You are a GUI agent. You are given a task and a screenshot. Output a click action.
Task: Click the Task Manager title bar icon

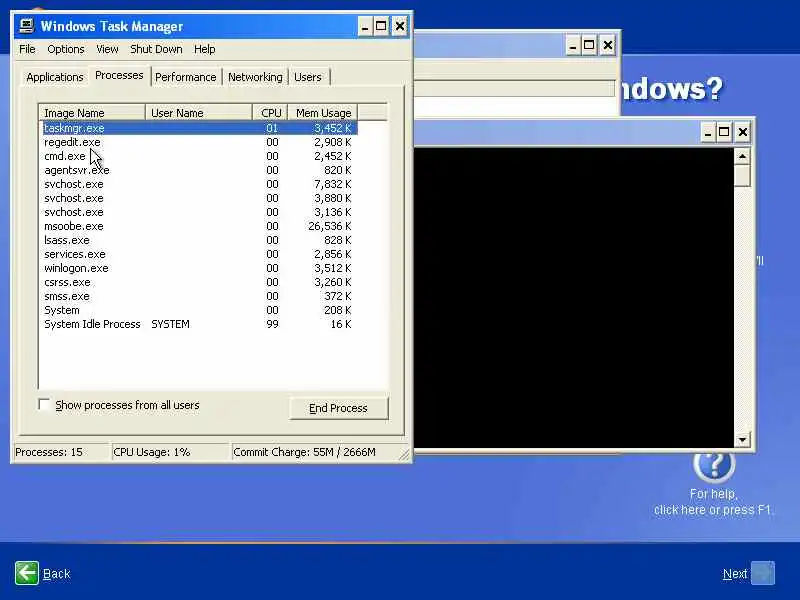(26, 26)
